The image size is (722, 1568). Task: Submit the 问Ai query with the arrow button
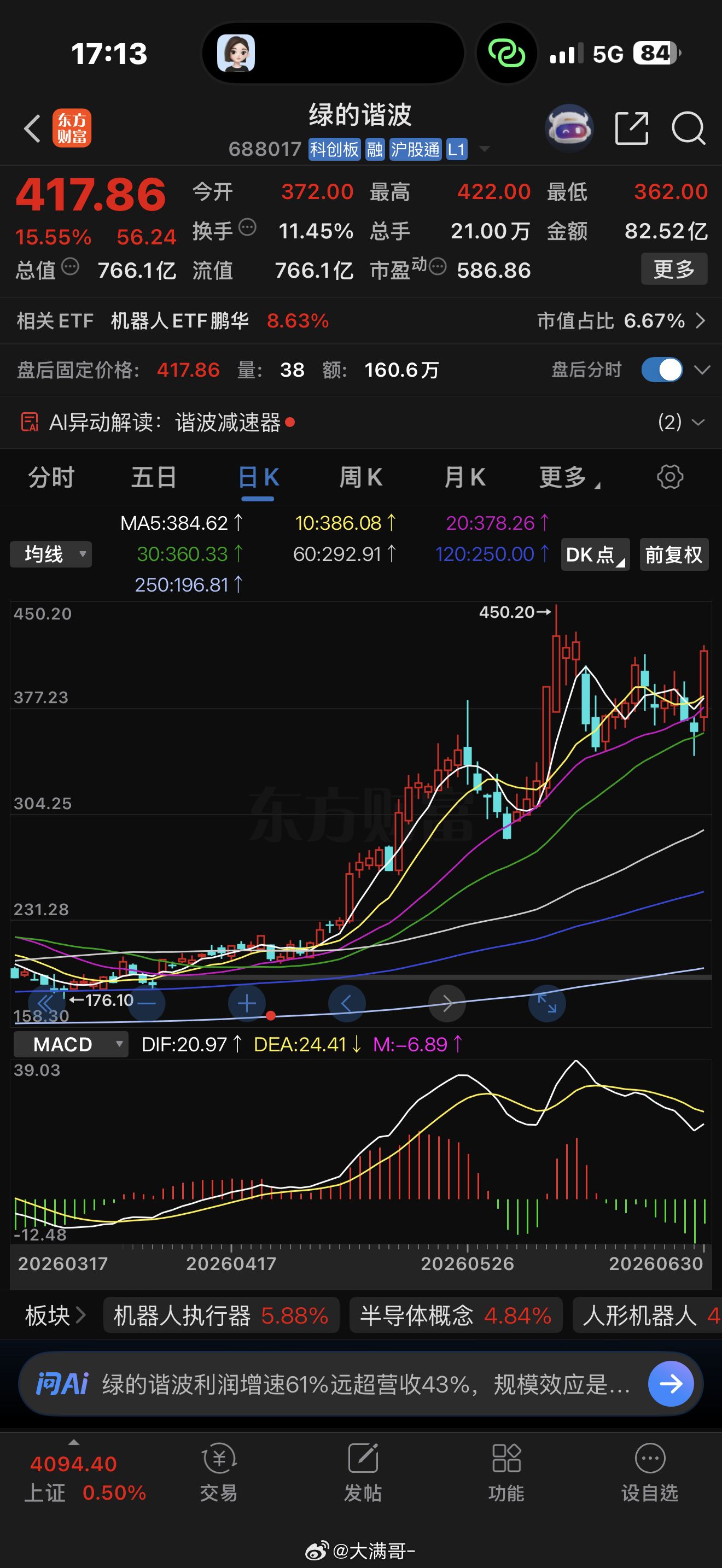coord(671,1384)
